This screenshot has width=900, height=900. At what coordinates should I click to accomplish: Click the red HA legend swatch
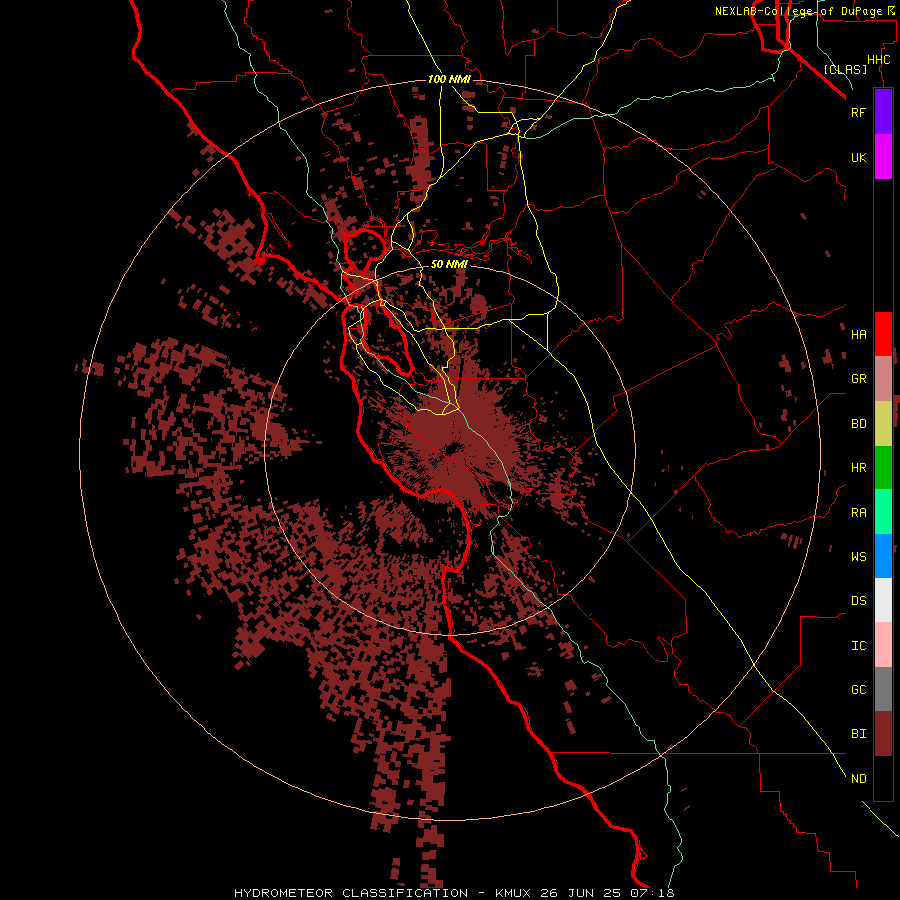pos(883,334)
